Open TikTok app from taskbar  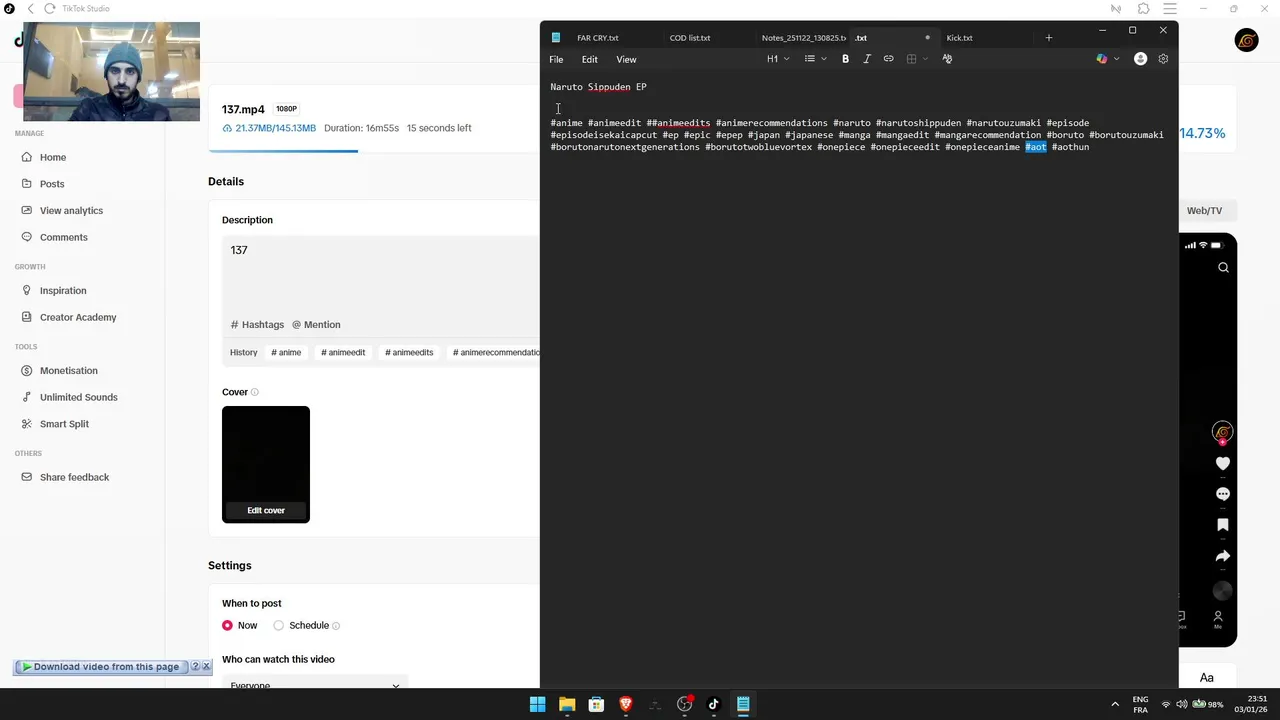(713, 704)
